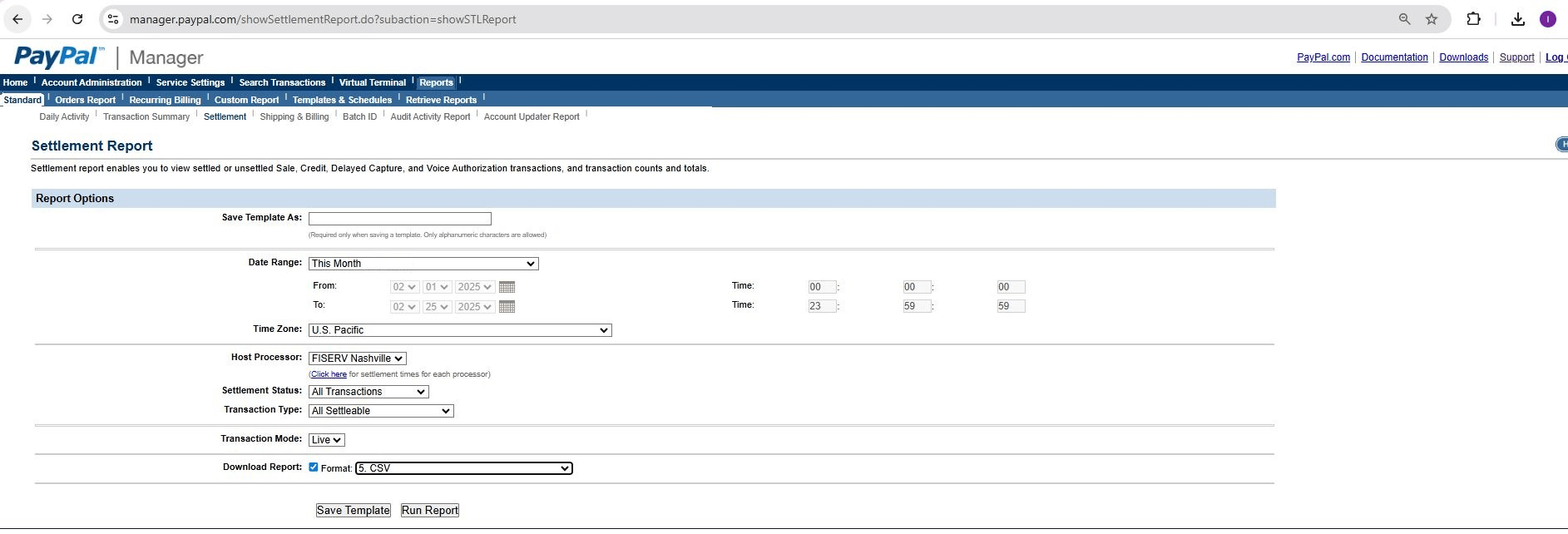This screenshot has width=1568, height=534.
Task: Click the To time seconds field showing 59
Action: tap(1011, 306)
